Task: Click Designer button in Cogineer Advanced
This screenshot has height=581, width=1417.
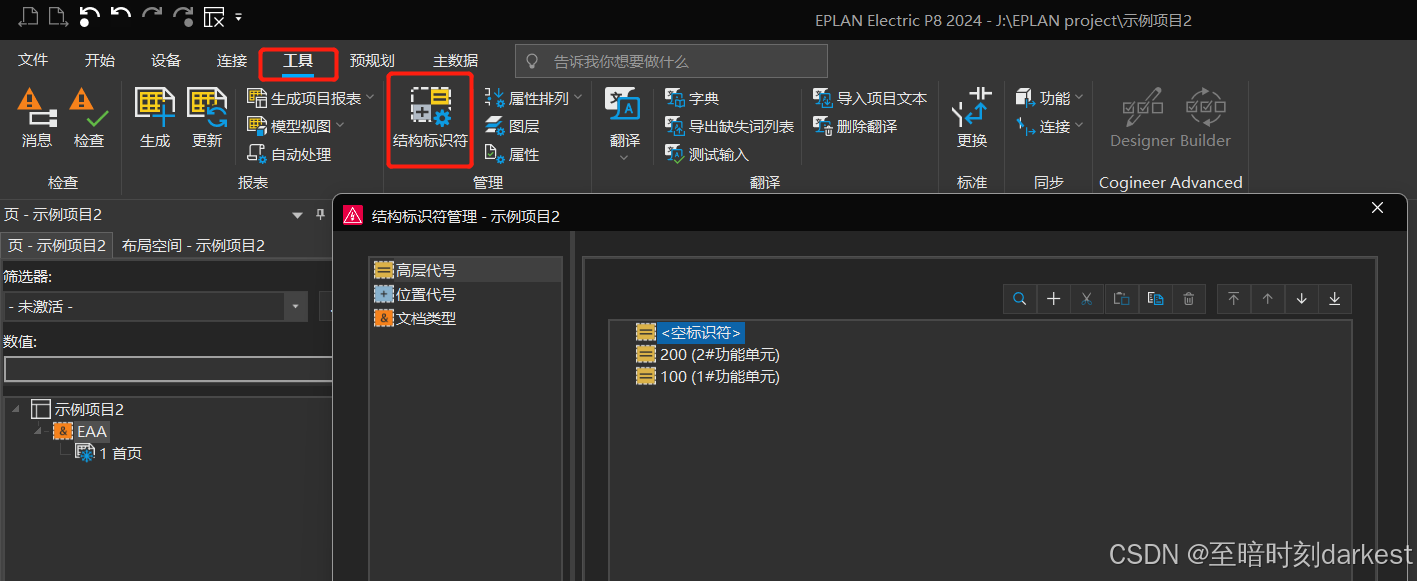Action: pos(1141,117)
